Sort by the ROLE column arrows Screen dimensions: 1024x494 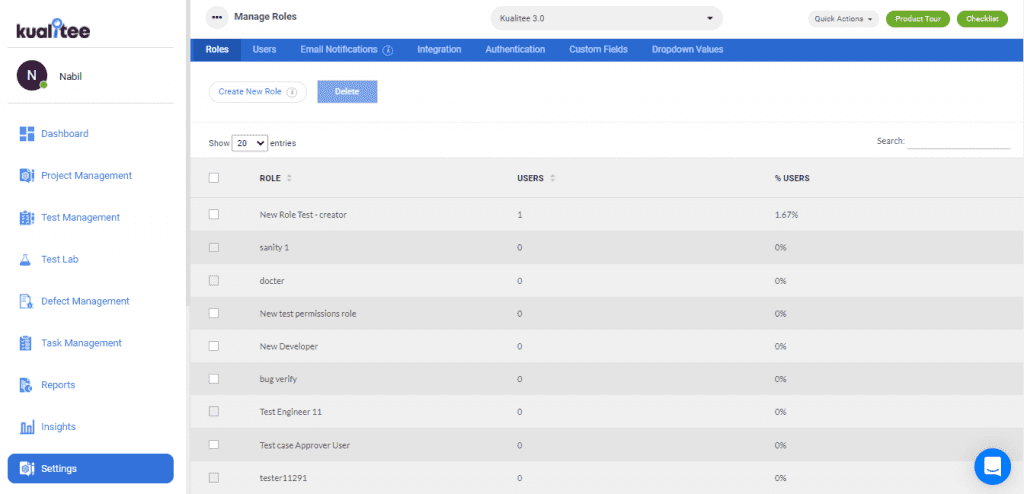[289, 178]
